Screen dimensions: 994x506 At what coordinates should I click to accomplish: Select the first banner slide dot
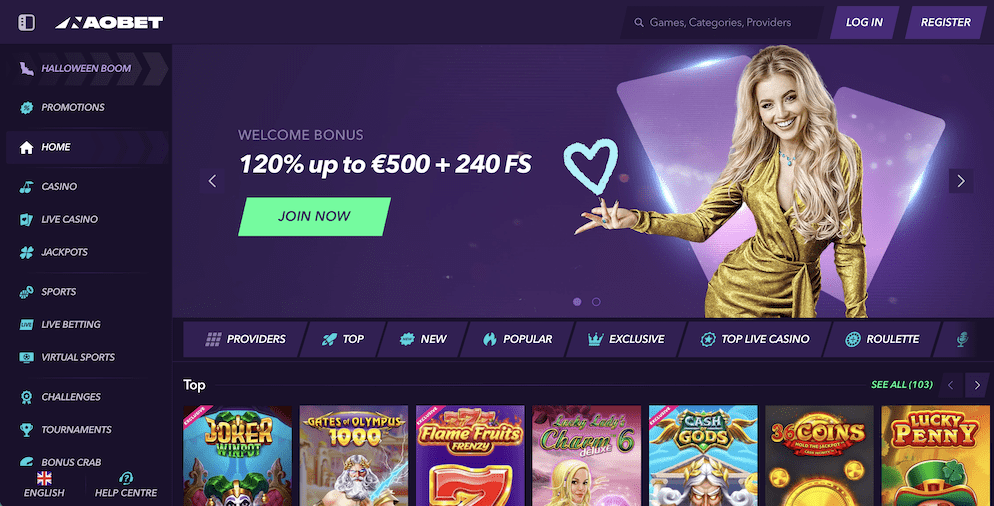[x=577, y=302]
